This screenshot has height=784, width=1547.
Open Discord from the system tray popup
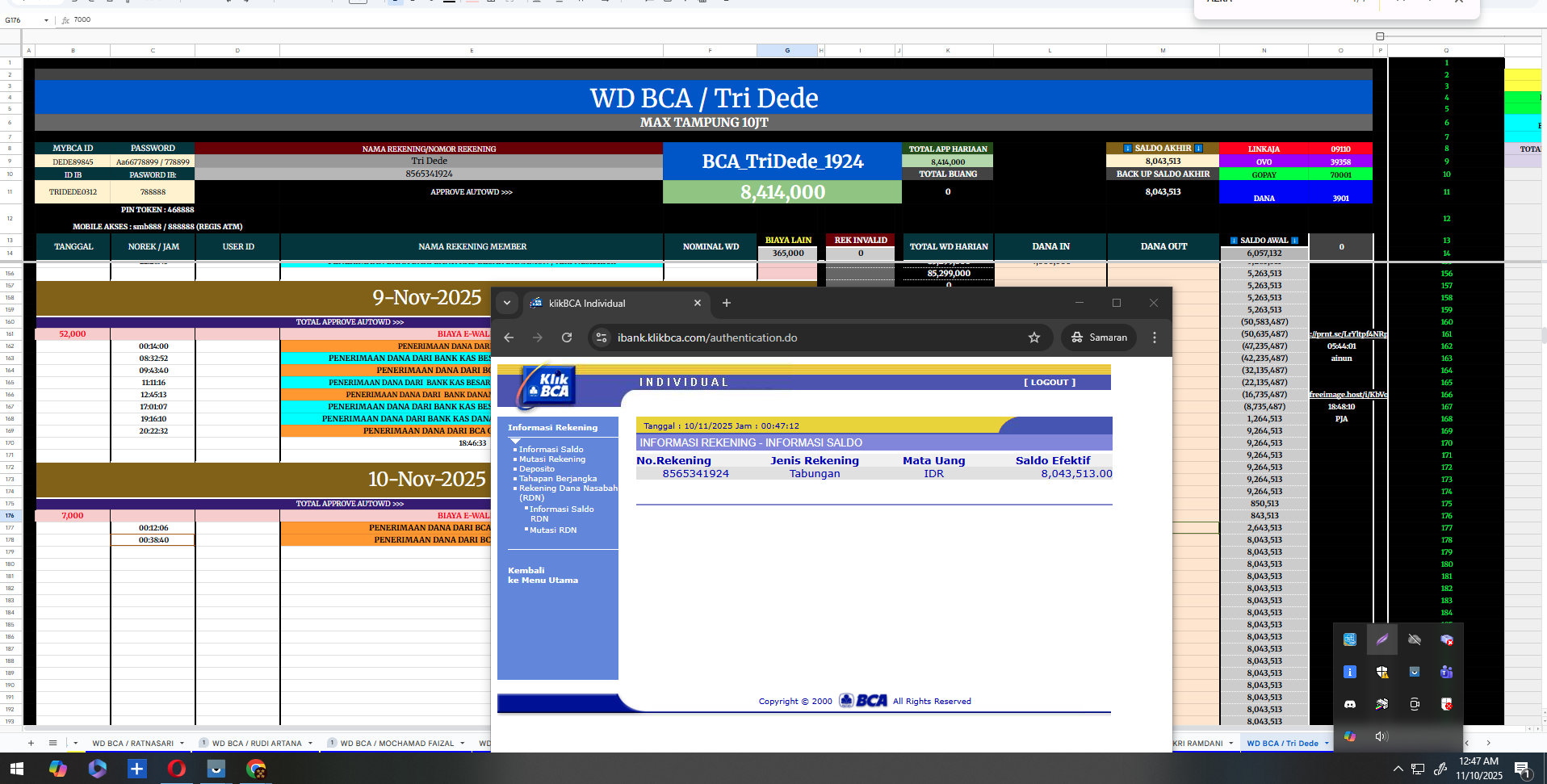(x=1349, y=704)
